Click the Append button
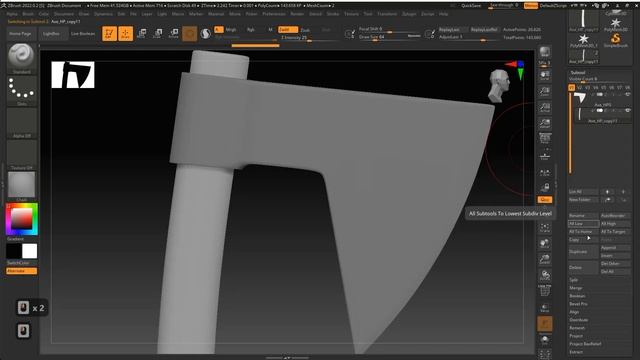 615,247
